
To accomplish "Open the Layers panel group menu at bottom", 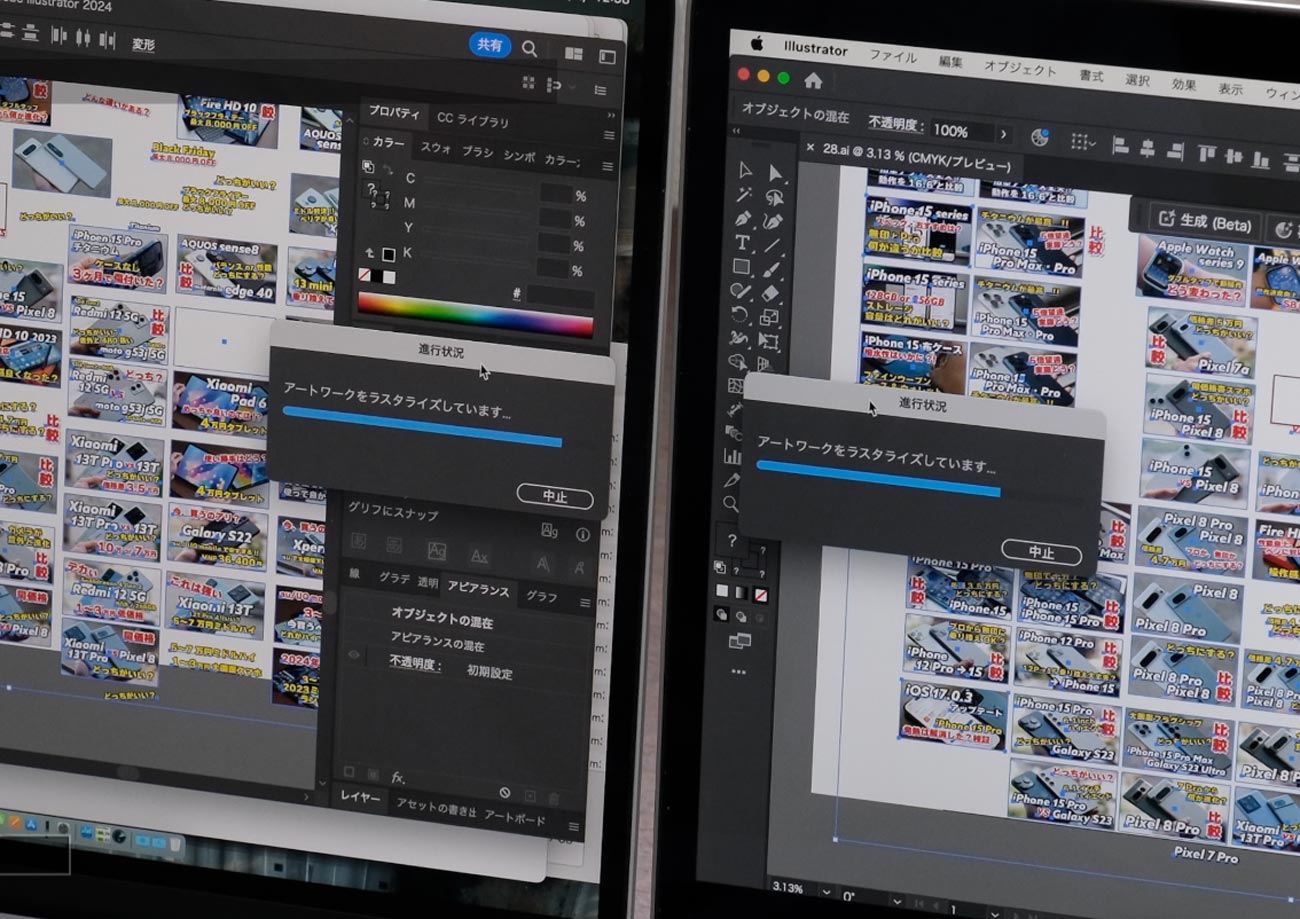I will coord(574,827).
